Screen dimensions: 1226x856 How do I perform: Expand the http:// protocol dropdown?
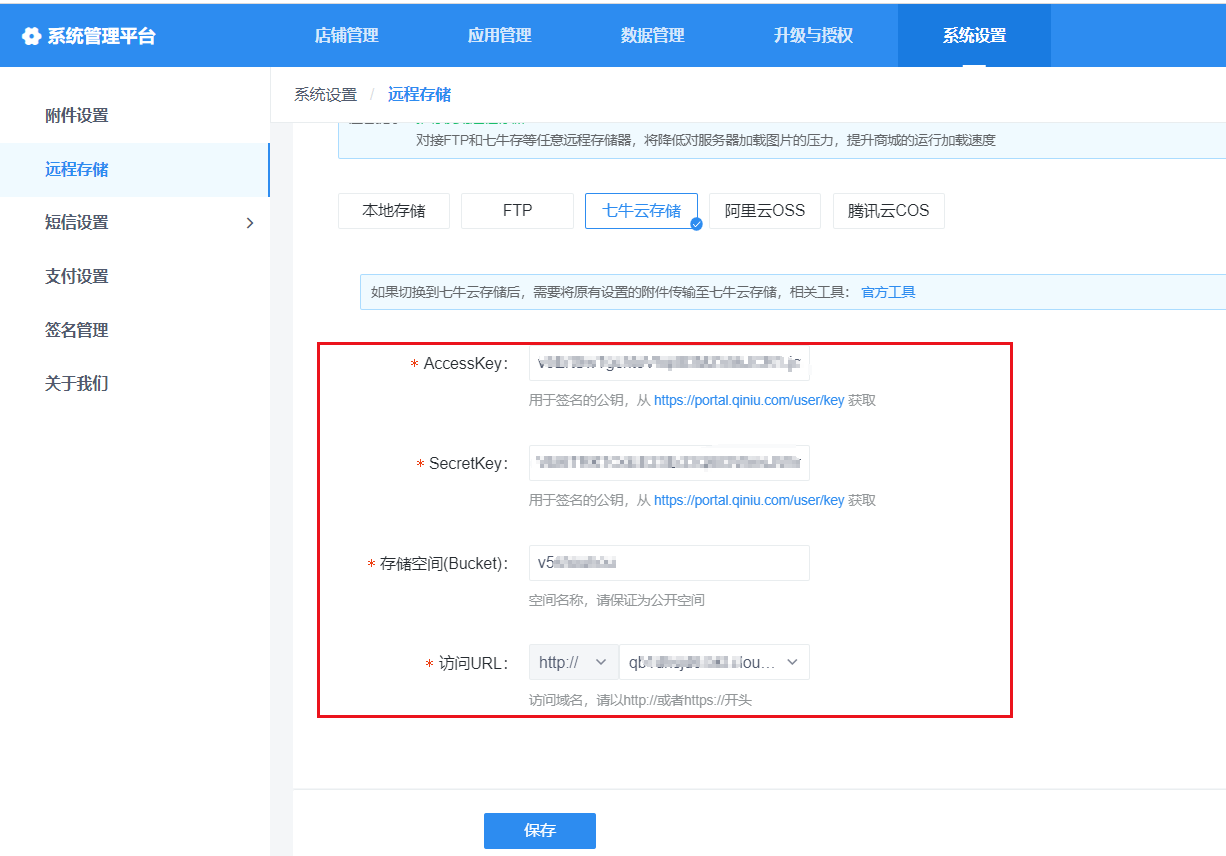[573, 662]
